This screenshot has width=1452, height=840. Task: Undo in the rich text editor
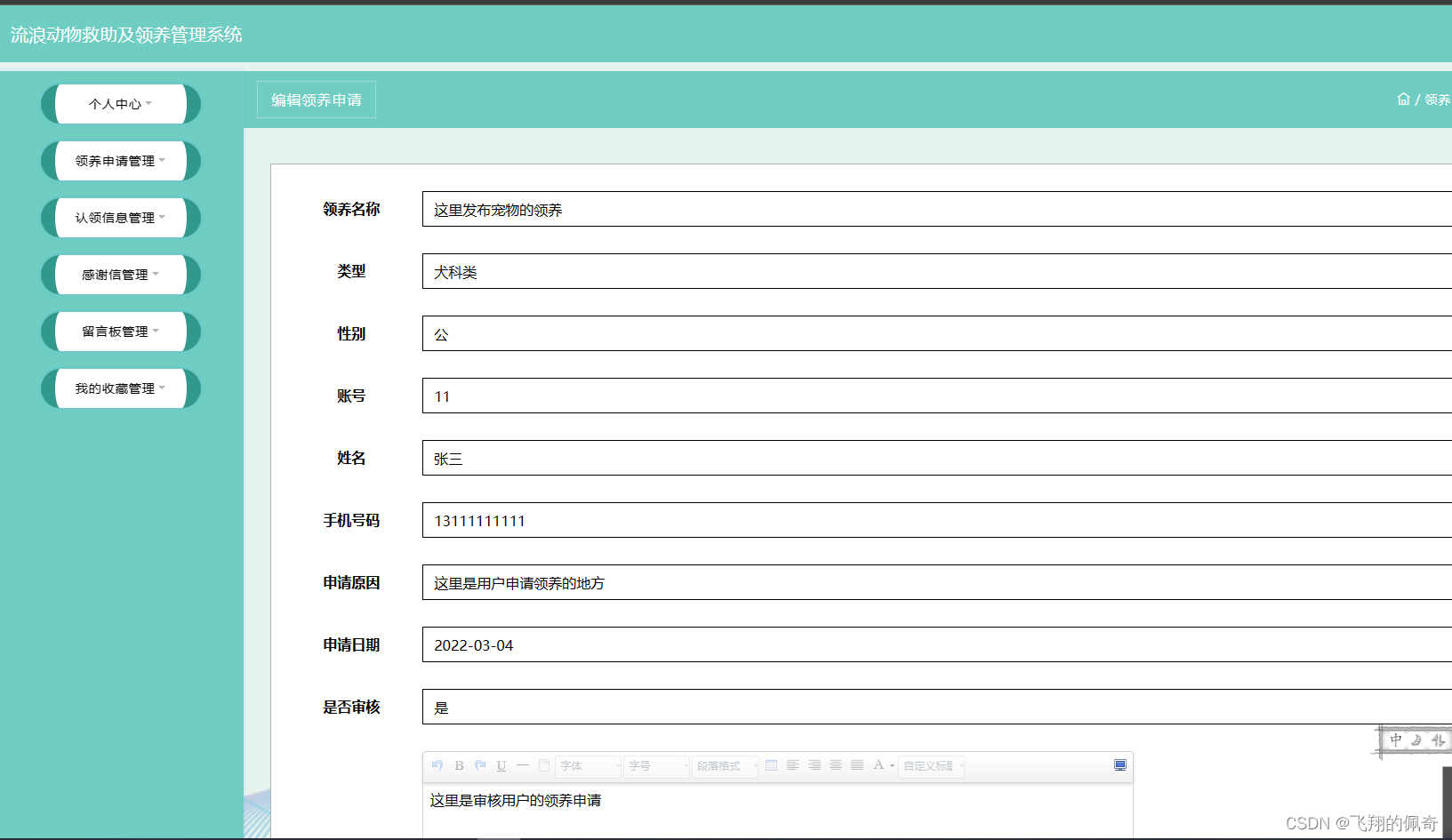click(437, 765)
